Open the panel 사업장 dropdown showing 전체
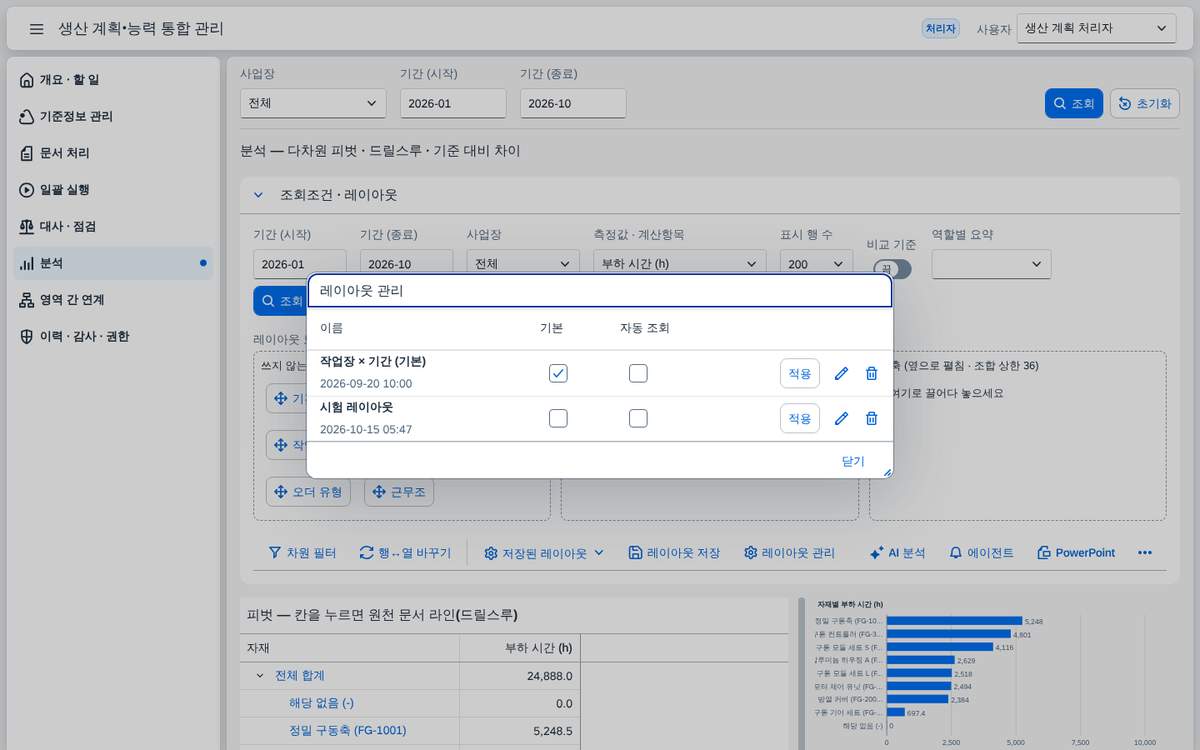Screen dimensions: 1200x750 tap(523, 264)
